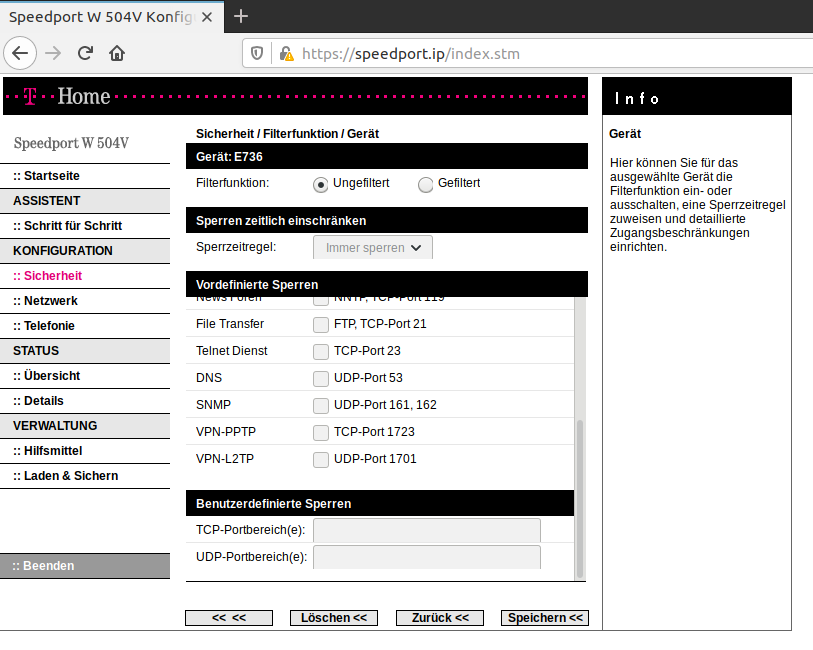Click the 'File Transfer' row label
The height and width of the screenshot is (650, 813).
point(230,324)
